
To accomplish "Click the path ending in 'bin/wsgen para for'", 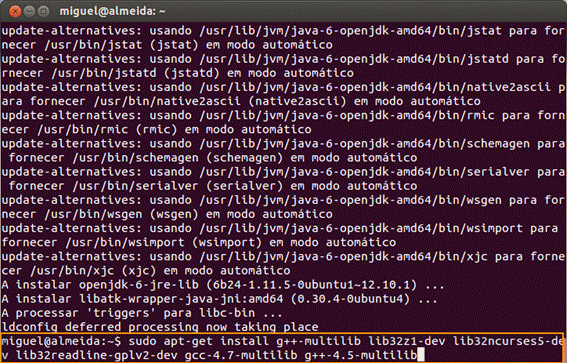I will pos(383,200).
